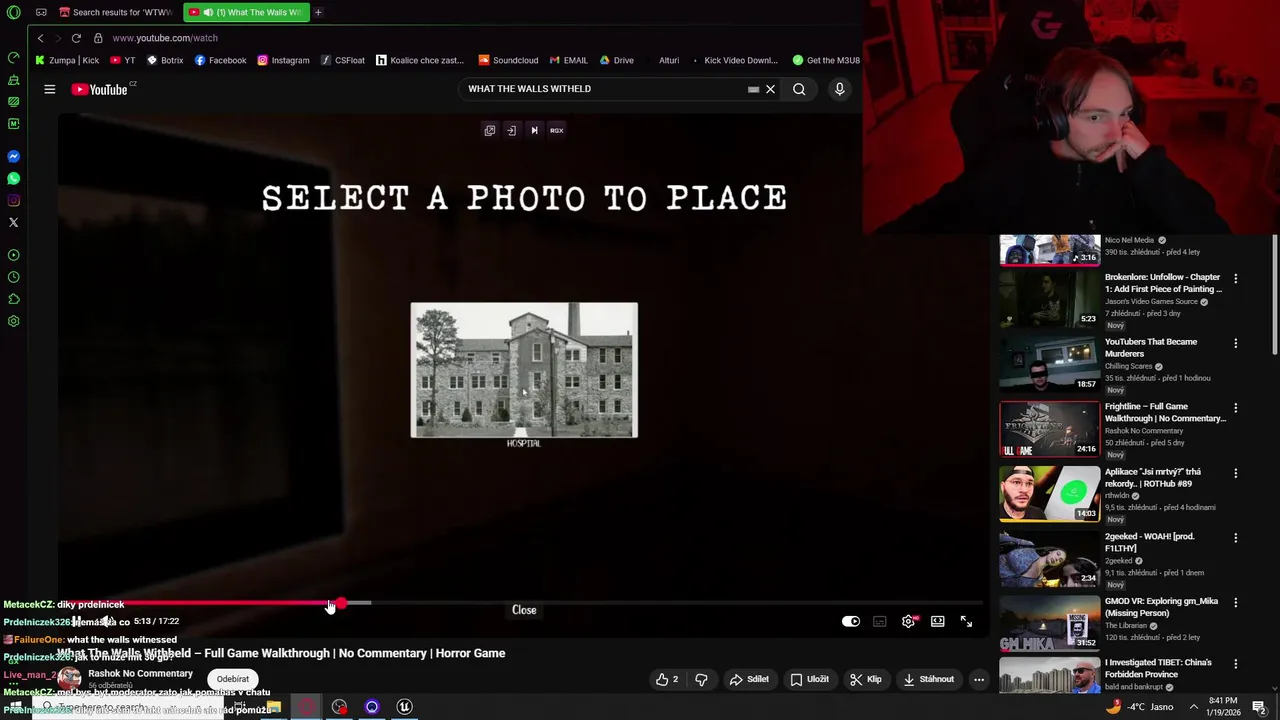Dislike the video

[701, 679]
